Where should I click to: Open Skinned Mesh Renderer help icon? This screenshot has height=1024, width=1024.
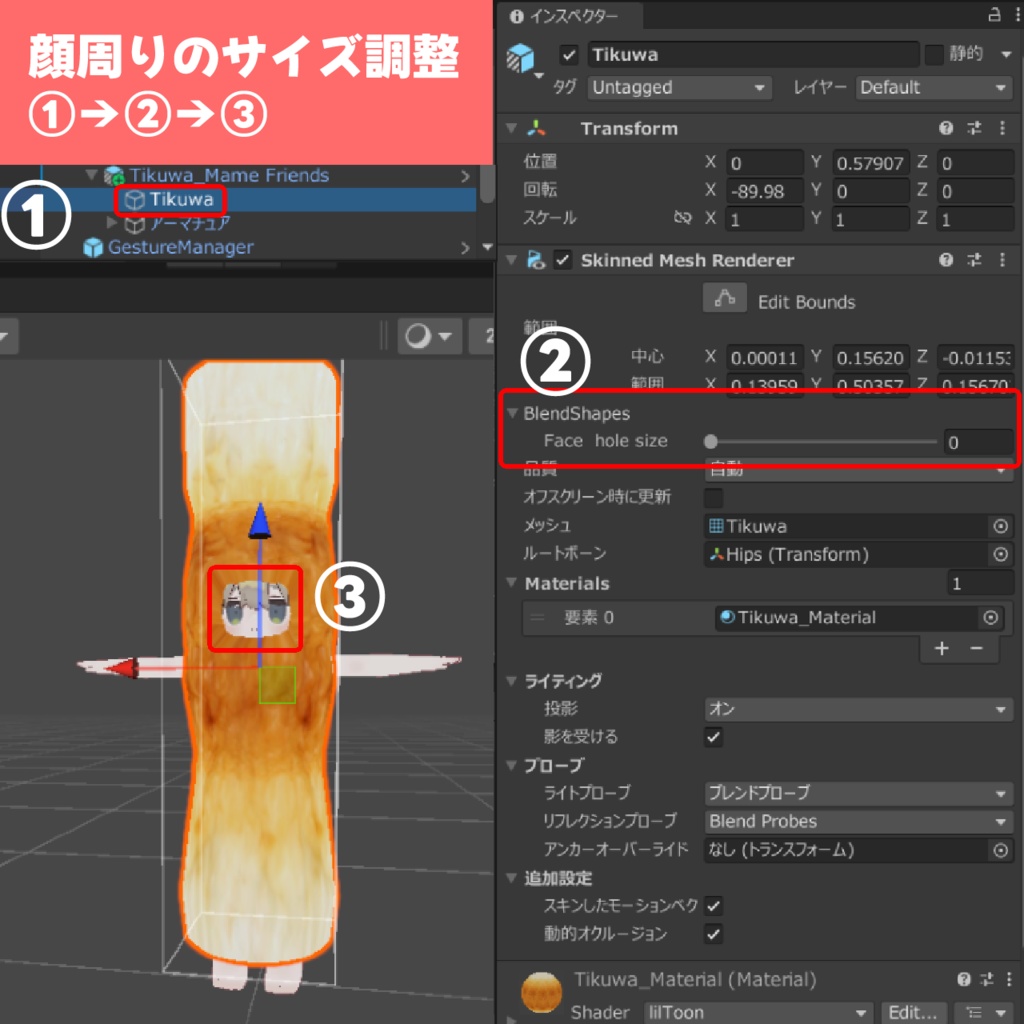click(x=946, y=260)
